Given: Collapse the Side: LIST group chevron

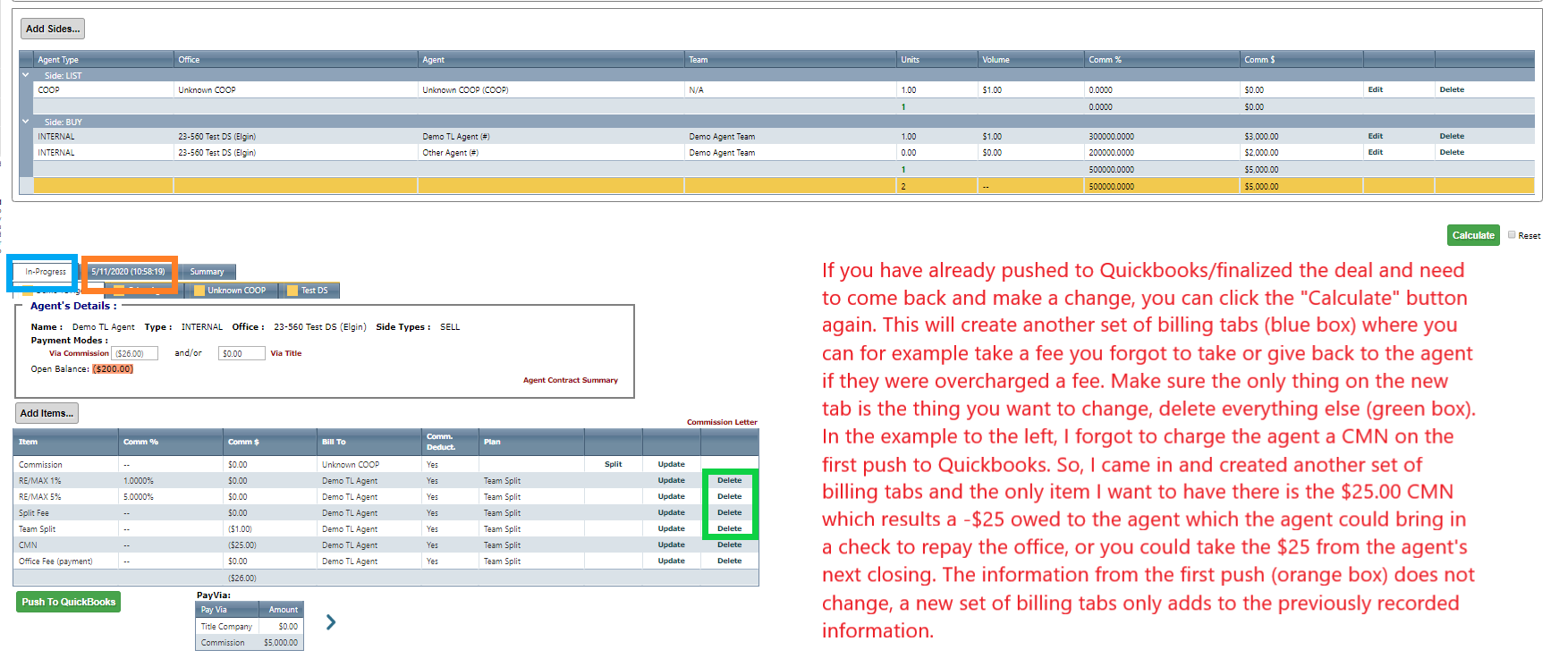Looking at the screenshot, I should 26,75.
